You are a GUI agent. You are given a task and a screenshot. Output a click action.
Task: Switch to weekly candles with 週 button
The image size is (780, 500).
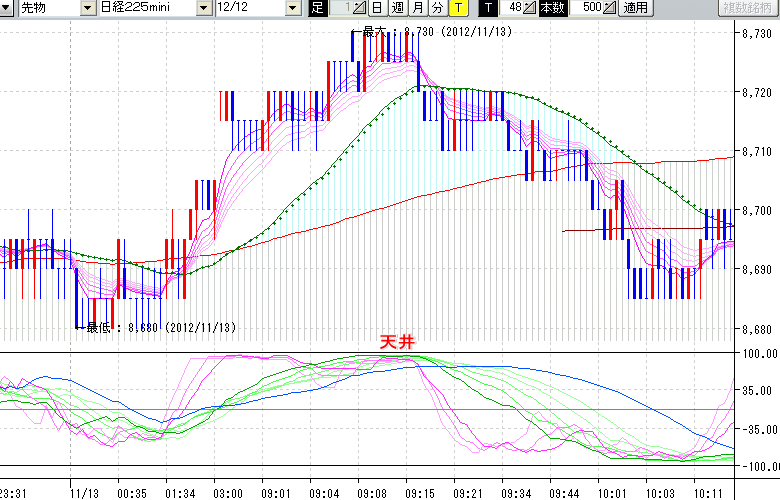pyautogui.click(x=397, y=8)
